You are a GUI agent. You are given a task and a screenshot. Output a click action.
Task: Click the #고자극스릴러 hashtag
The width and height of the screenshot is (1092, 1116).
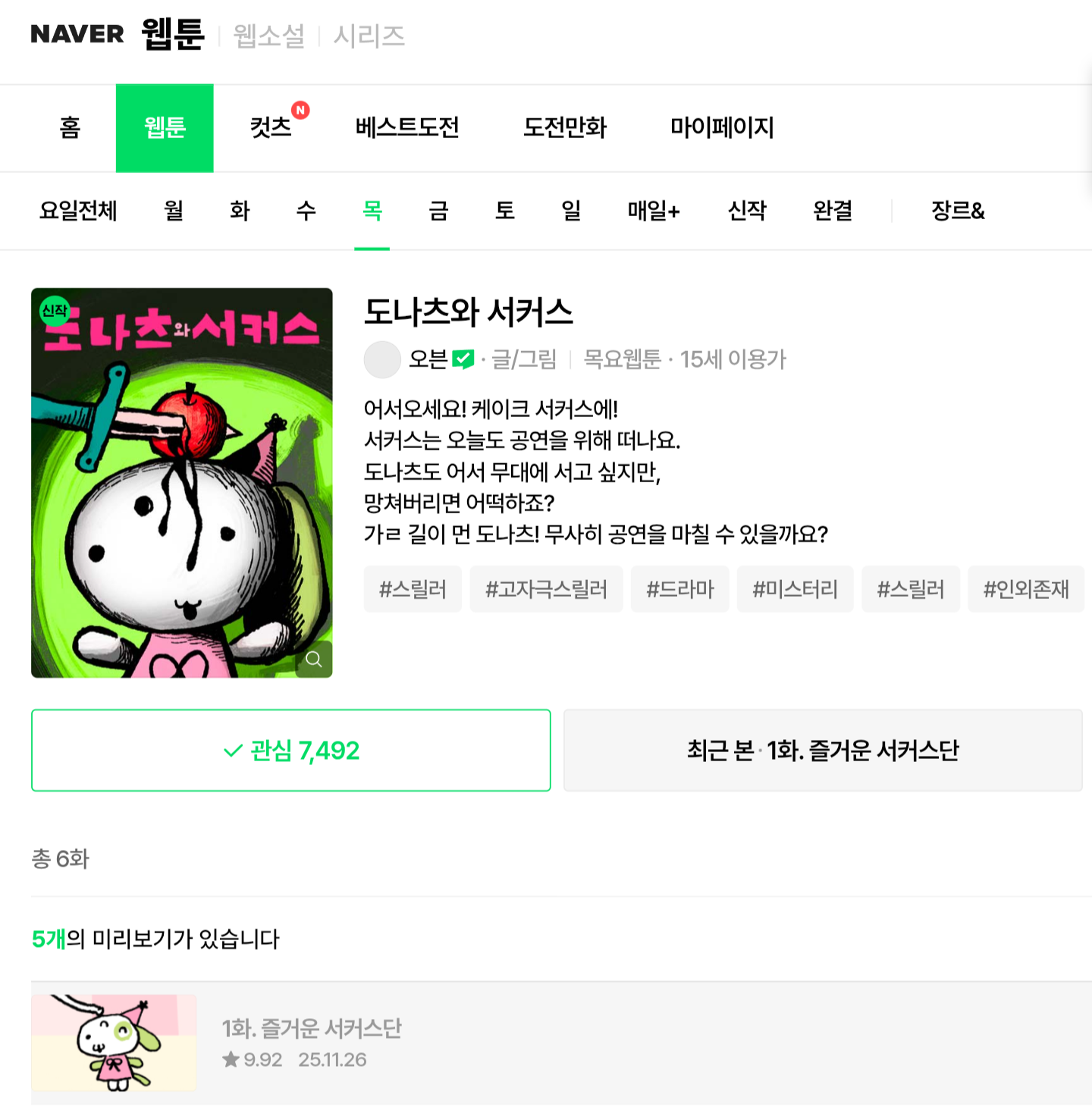point(546,589)
